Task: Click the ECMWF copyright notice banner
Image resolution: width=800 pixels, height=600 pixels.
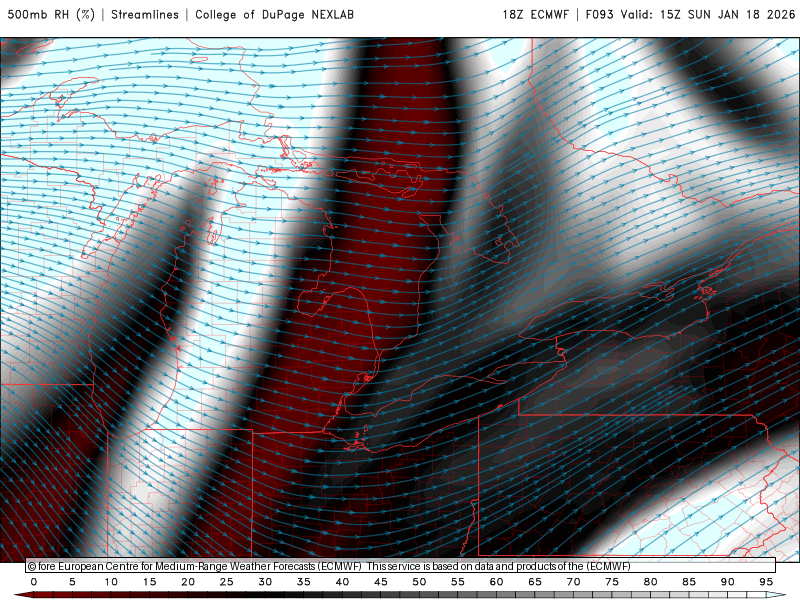Action: 401,566
